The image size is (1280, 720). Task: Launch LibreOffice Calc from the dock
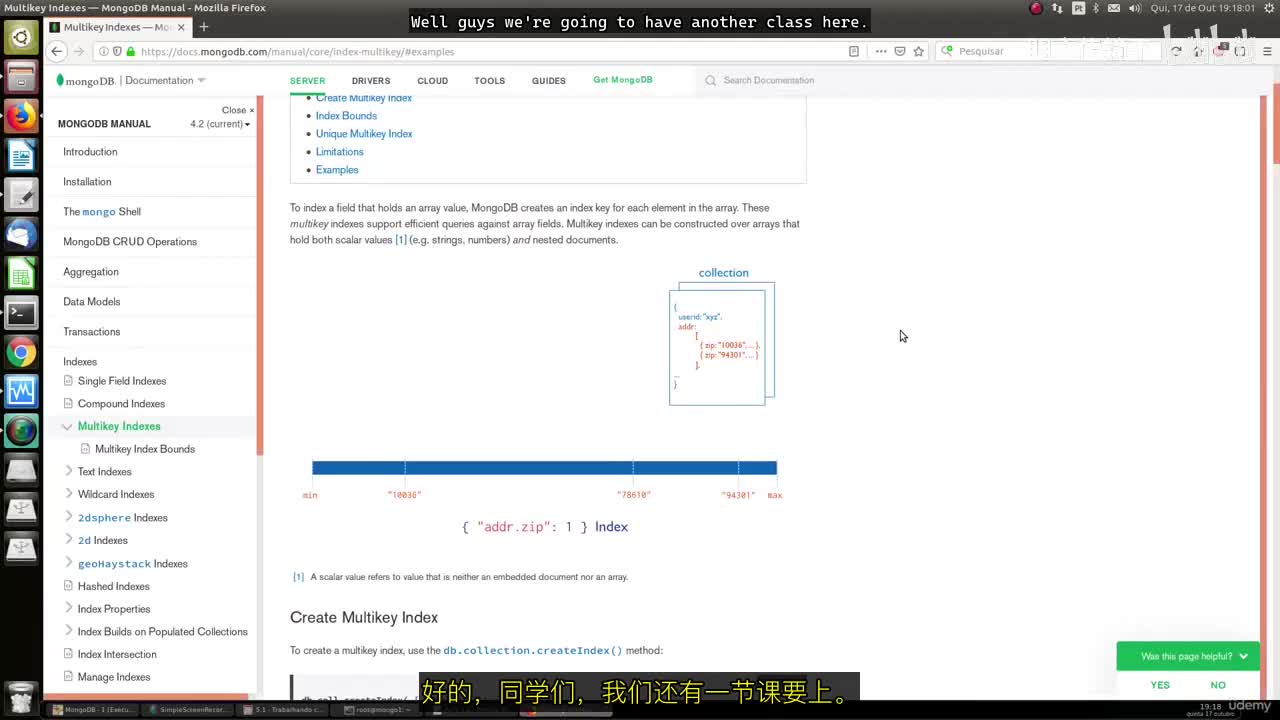point(21,274)
